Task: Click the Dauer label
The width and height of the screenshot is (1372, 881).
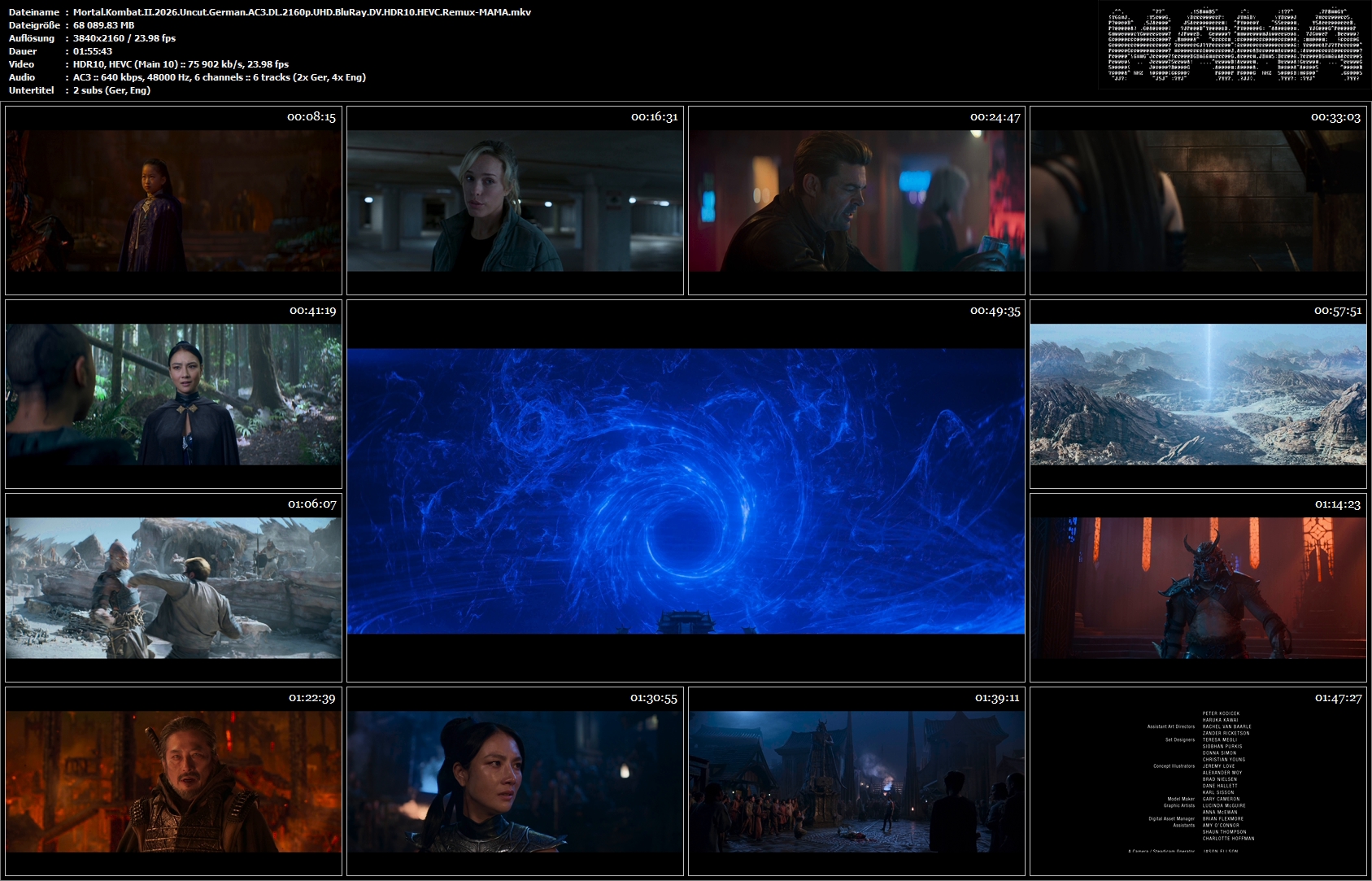Action: pos(23,51)
